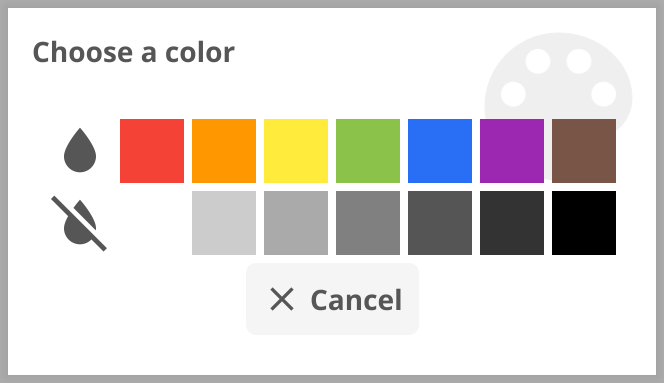Click the "Choose a color" heading

coord(133,53)
